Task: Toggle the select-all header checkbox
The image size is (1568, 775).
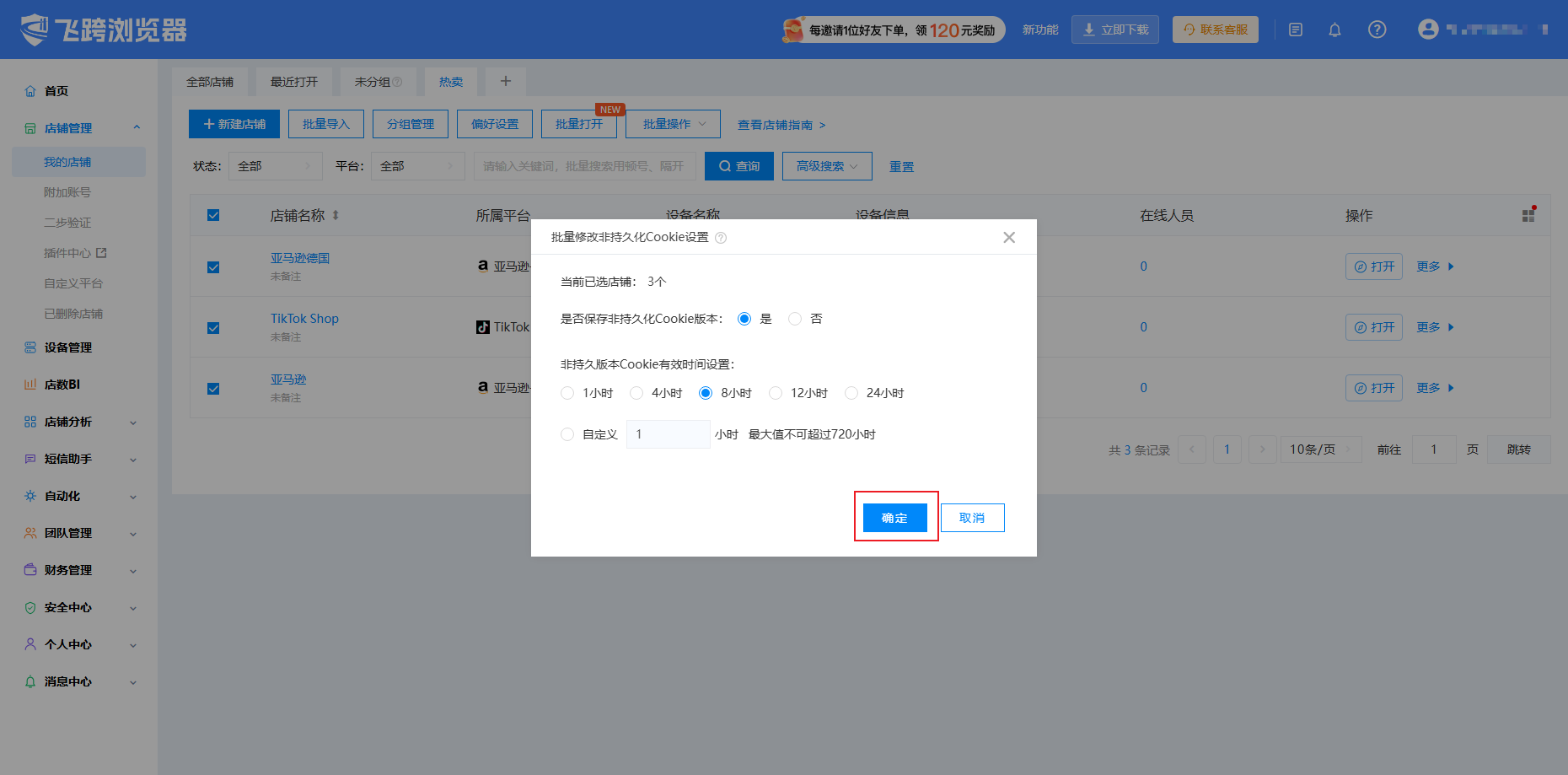Action: pyautogui.click(x=213, y=215)
